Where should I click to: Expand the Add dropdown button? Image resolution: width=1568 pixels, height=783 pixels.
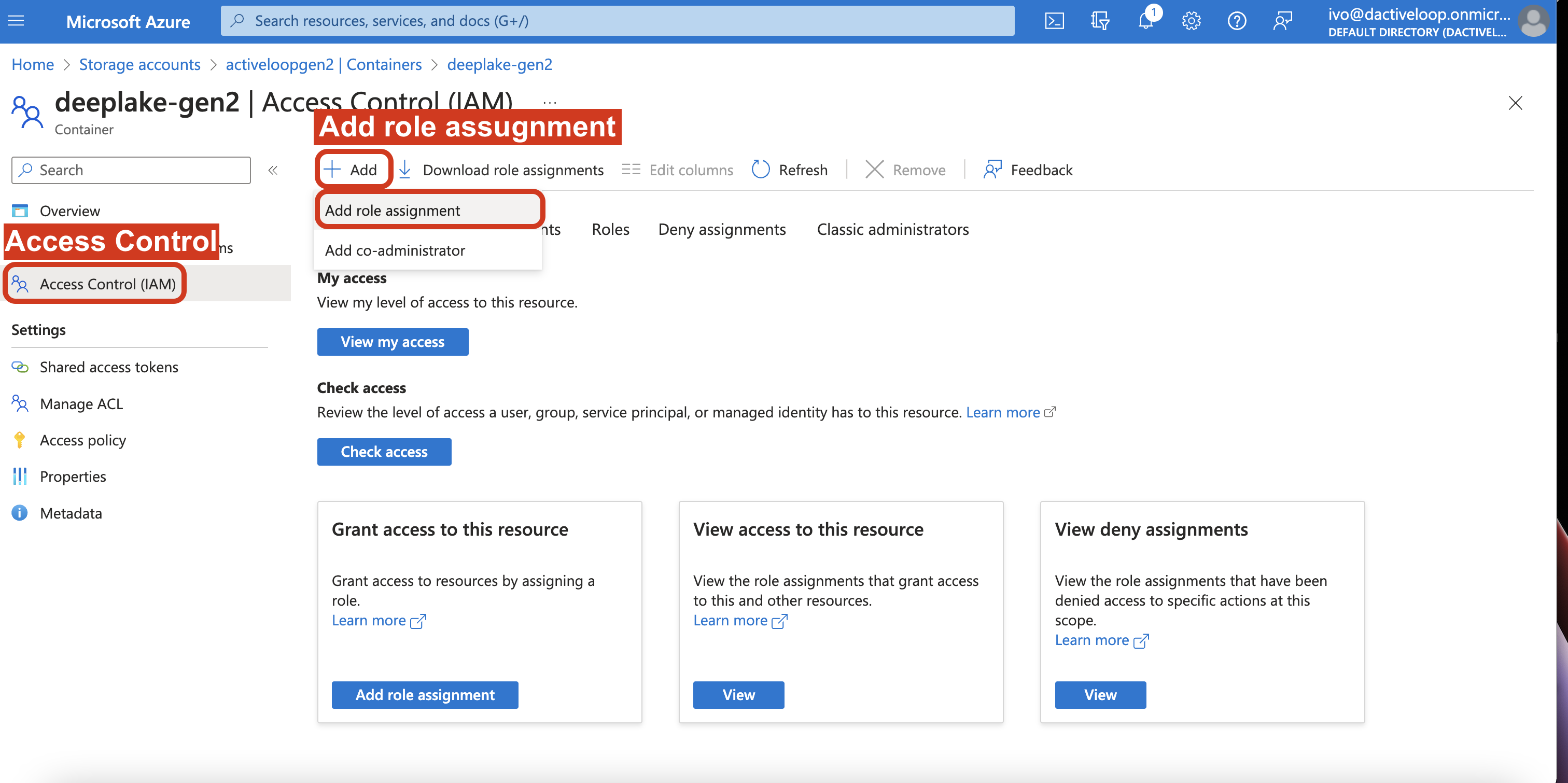[x=353, y=170]
